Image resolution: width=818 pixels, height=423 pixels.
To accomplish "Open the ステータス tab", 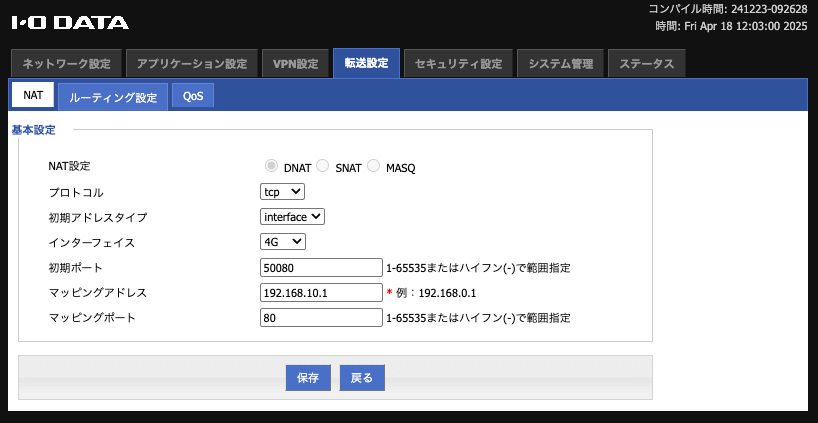I will 646,64.
